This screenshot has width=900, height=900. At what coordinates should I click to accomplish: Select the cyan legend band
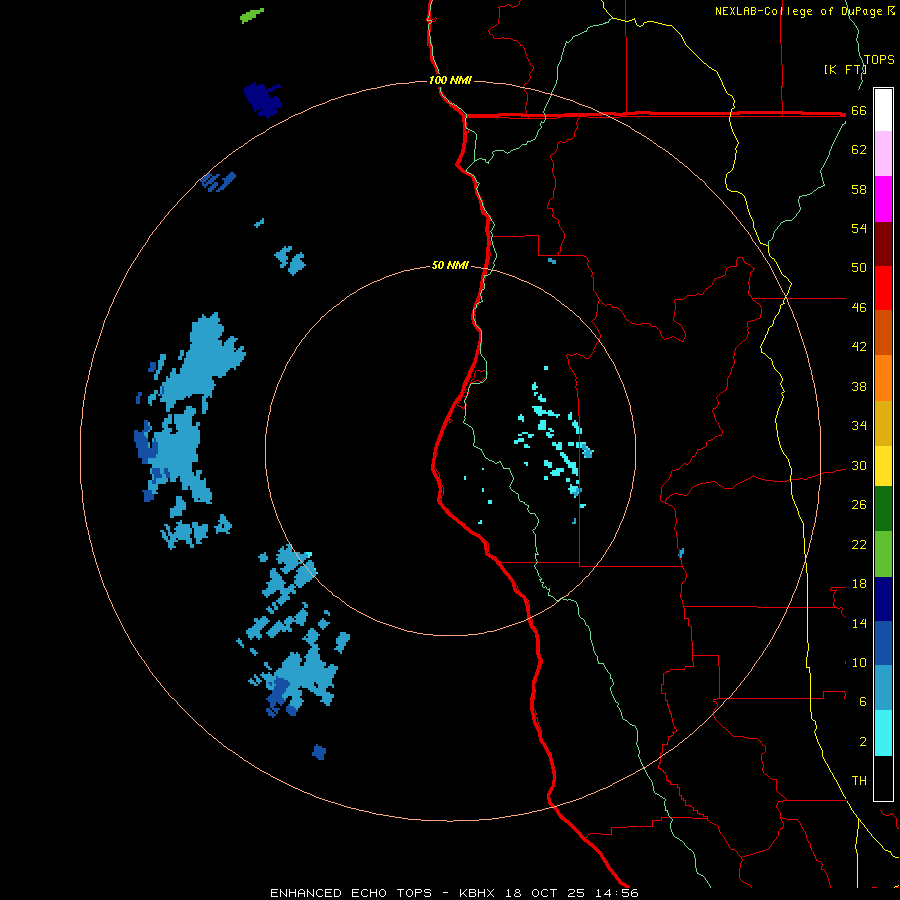point(883,733)
